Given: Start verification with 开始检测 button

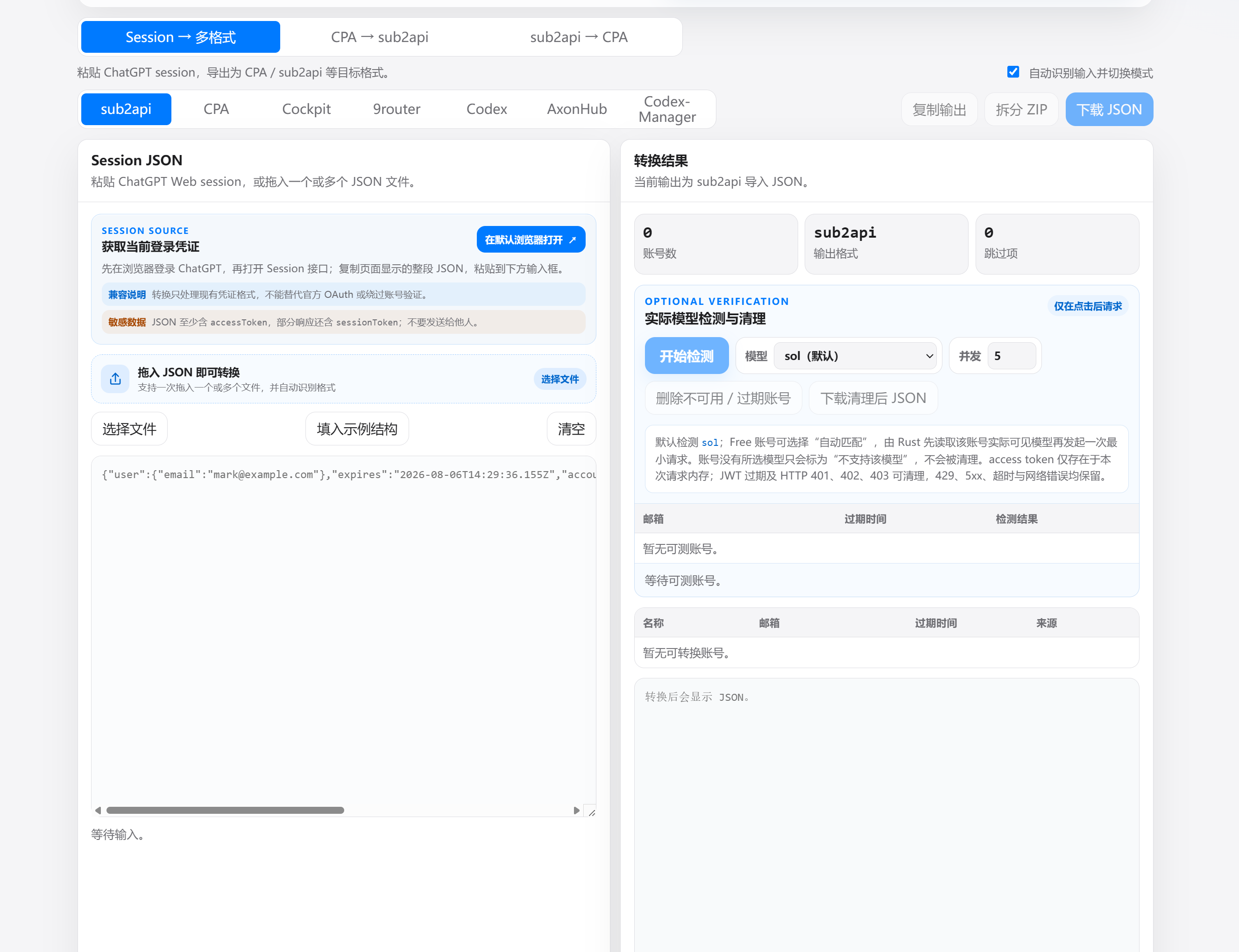Looking at the screenshot, I should point(687,356).
